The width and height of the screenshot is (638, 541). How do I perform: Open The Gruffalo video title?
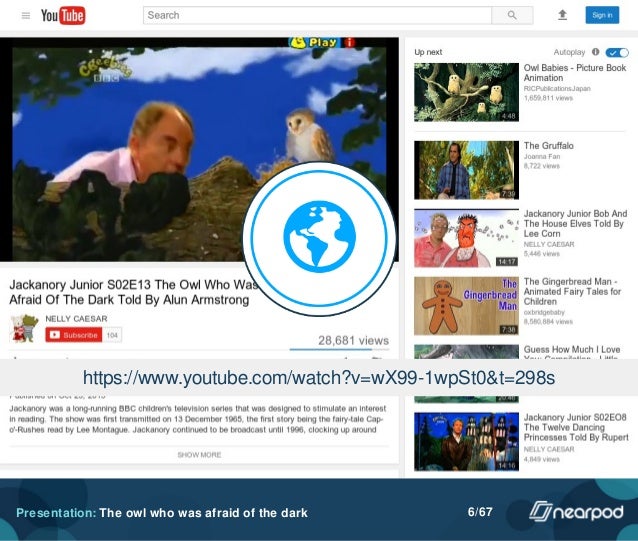click(x=548, y=146)
